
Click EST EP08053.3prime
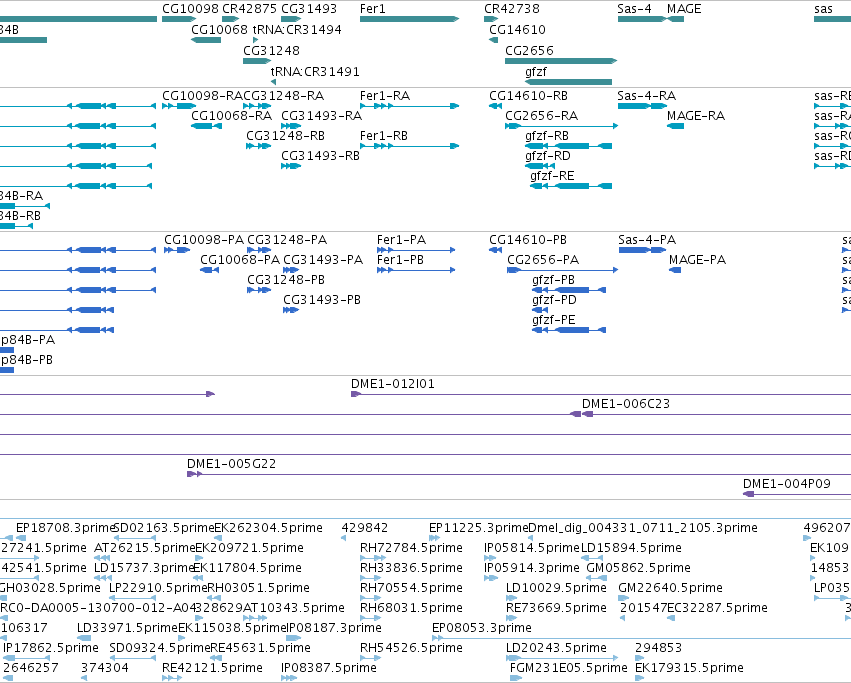point(482,628)
